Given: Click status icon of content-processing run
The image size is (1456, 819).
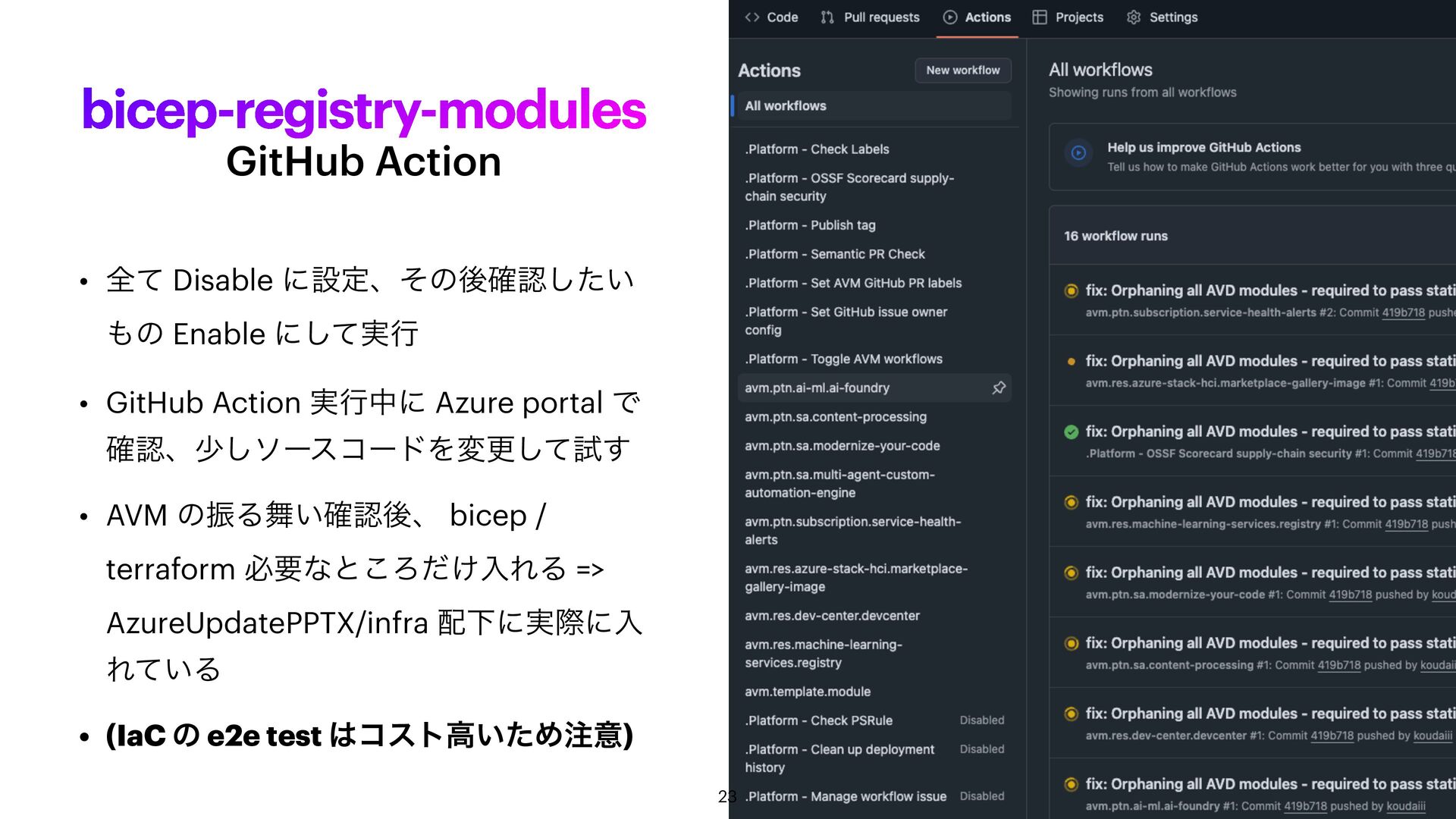Looking at the screenshot, I should (x=1071, y=643).
